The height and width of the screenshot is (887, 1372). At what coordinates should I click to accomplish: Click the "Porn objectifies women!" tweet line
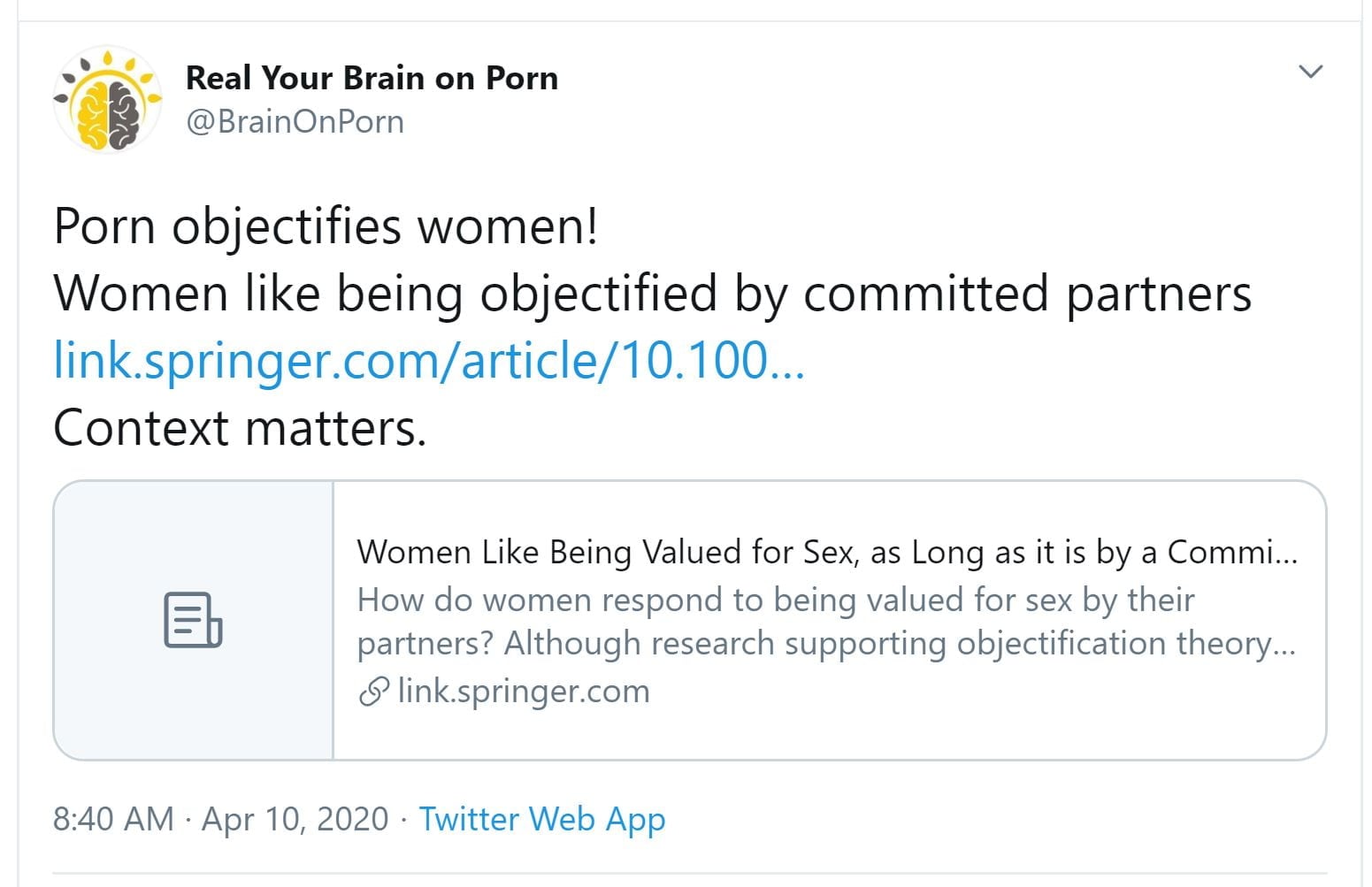326,226
